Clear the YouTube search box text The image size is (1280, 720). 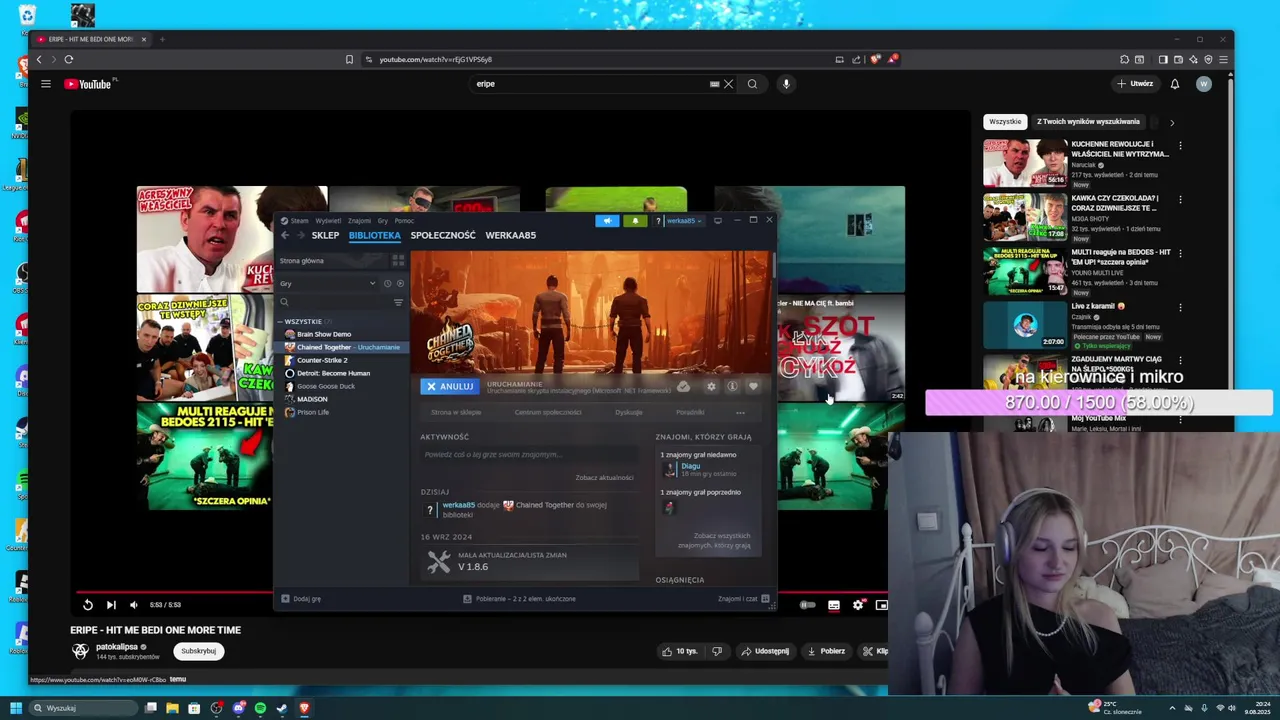pyautogui.click(x=729, y=84)
